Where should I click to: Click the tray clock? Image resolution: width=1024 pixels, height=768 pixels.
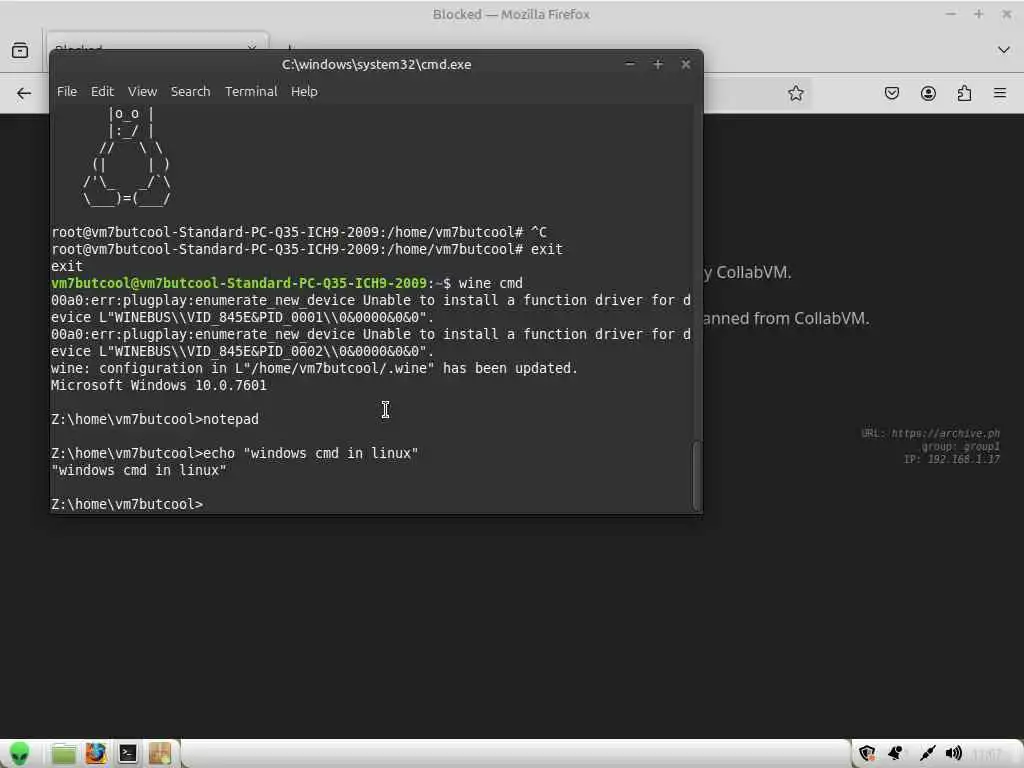(986, 754)
